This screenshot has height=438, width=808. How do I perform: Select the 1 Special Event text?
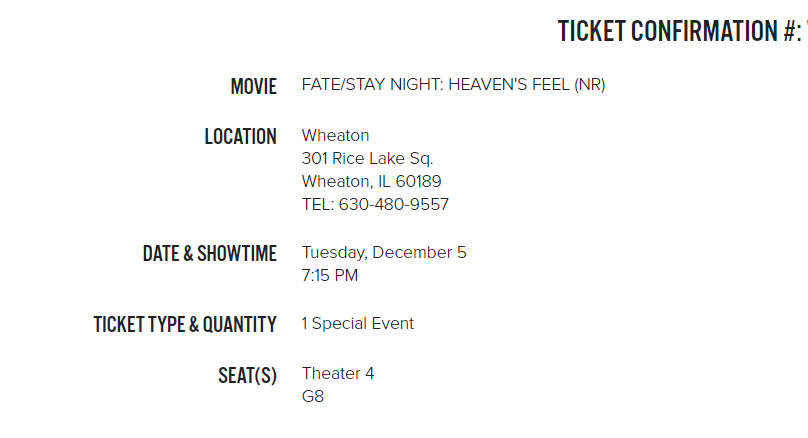[x=358, y=324]
